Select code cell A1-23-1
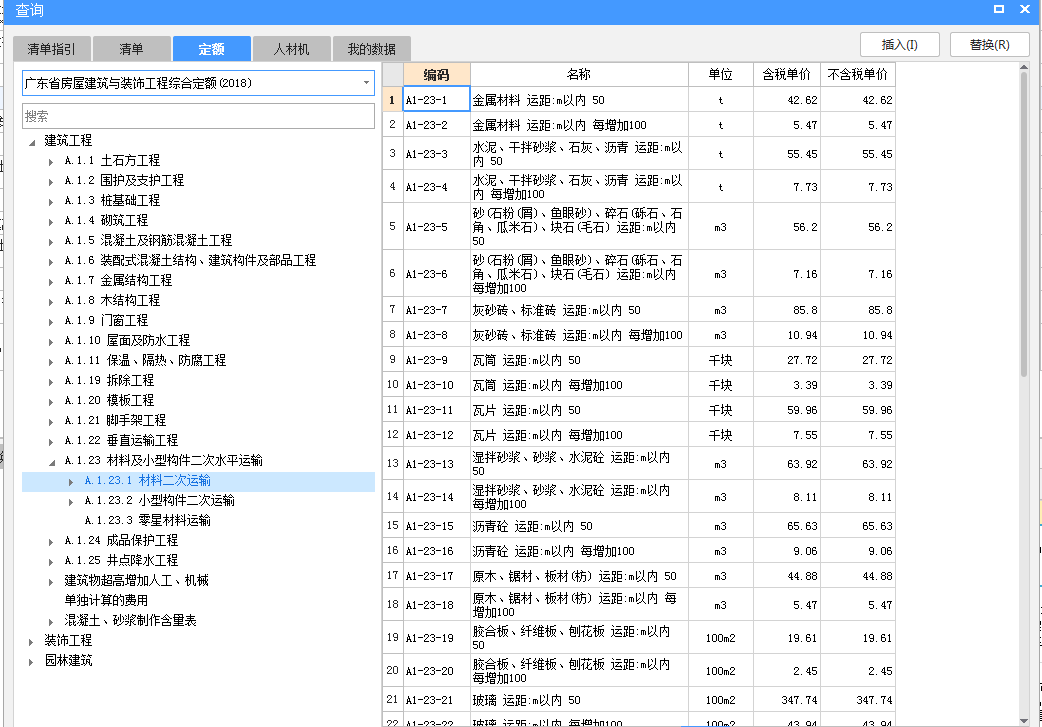The image size is (1042, 727). coord(437,100)
